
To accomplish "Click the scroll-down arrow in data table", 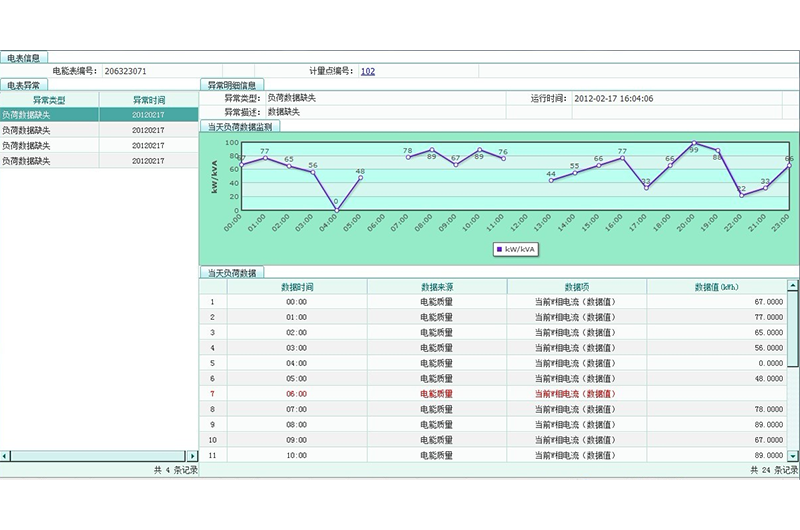I will click(x=794, y=456).
